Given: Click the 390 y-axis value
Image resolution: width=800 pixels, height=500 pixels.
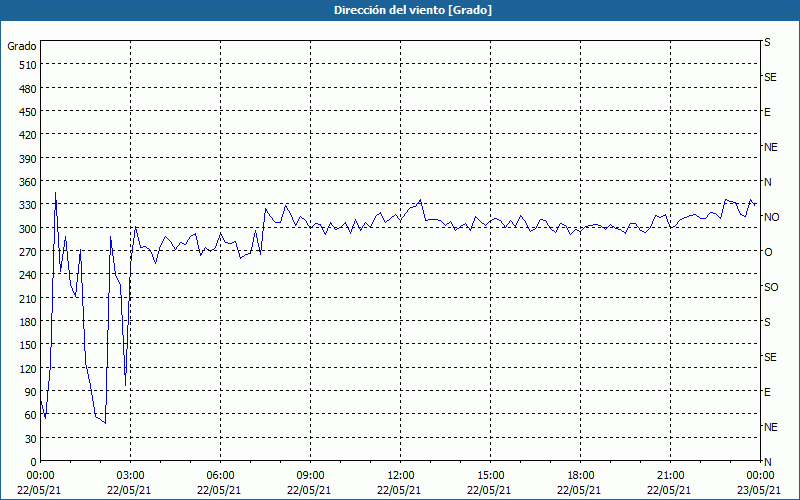Looking at the screenshot, I should click(x=28, y=159).
